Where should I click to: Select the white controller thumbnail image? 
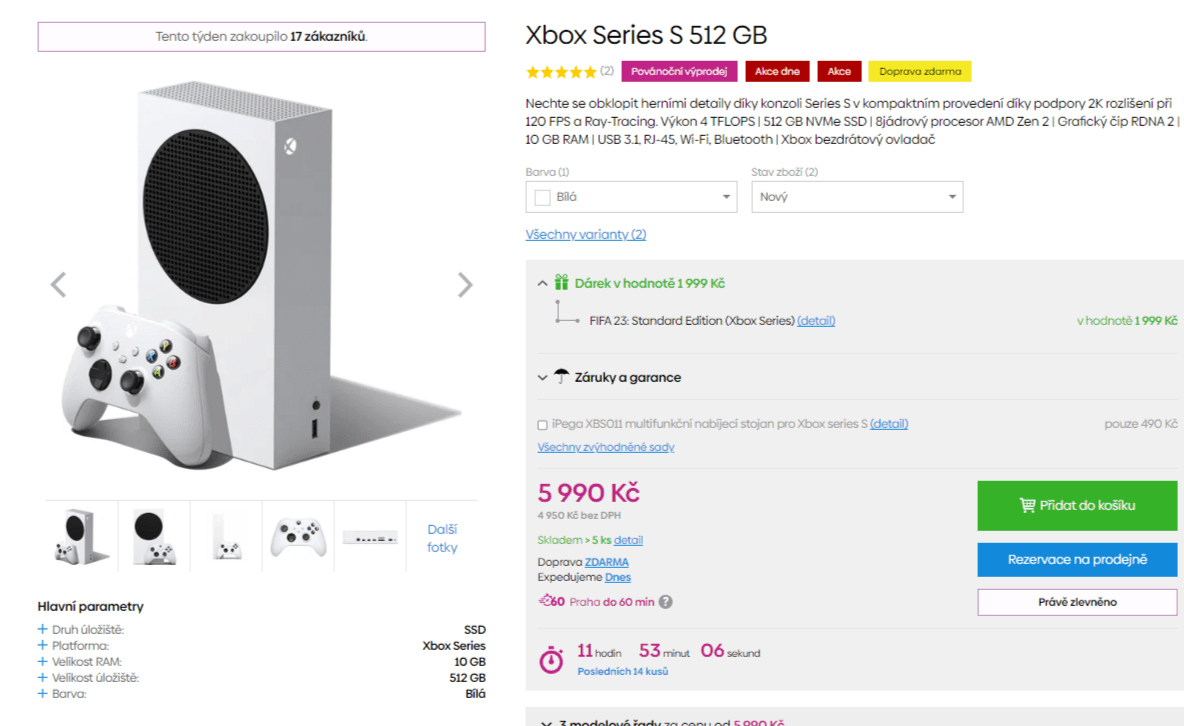click(298, 537)
